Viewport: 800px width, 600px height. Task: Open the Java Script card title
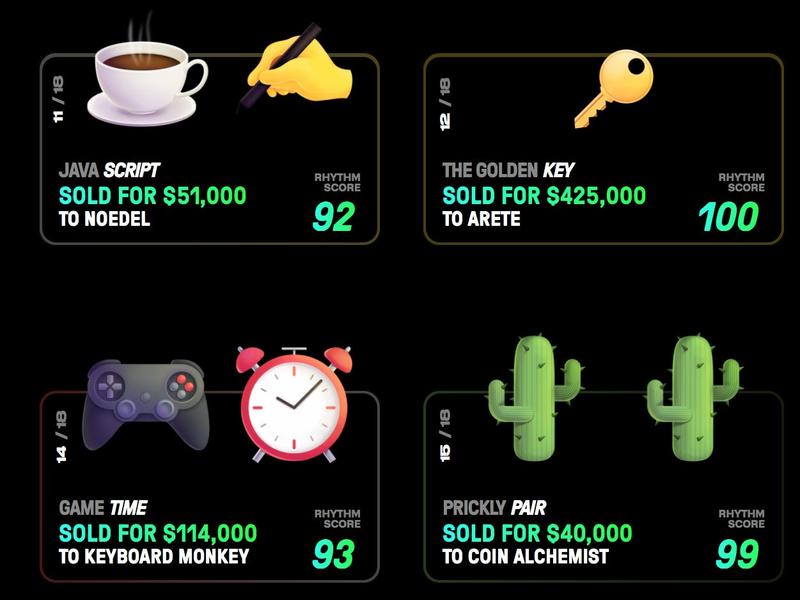point(109,170)
